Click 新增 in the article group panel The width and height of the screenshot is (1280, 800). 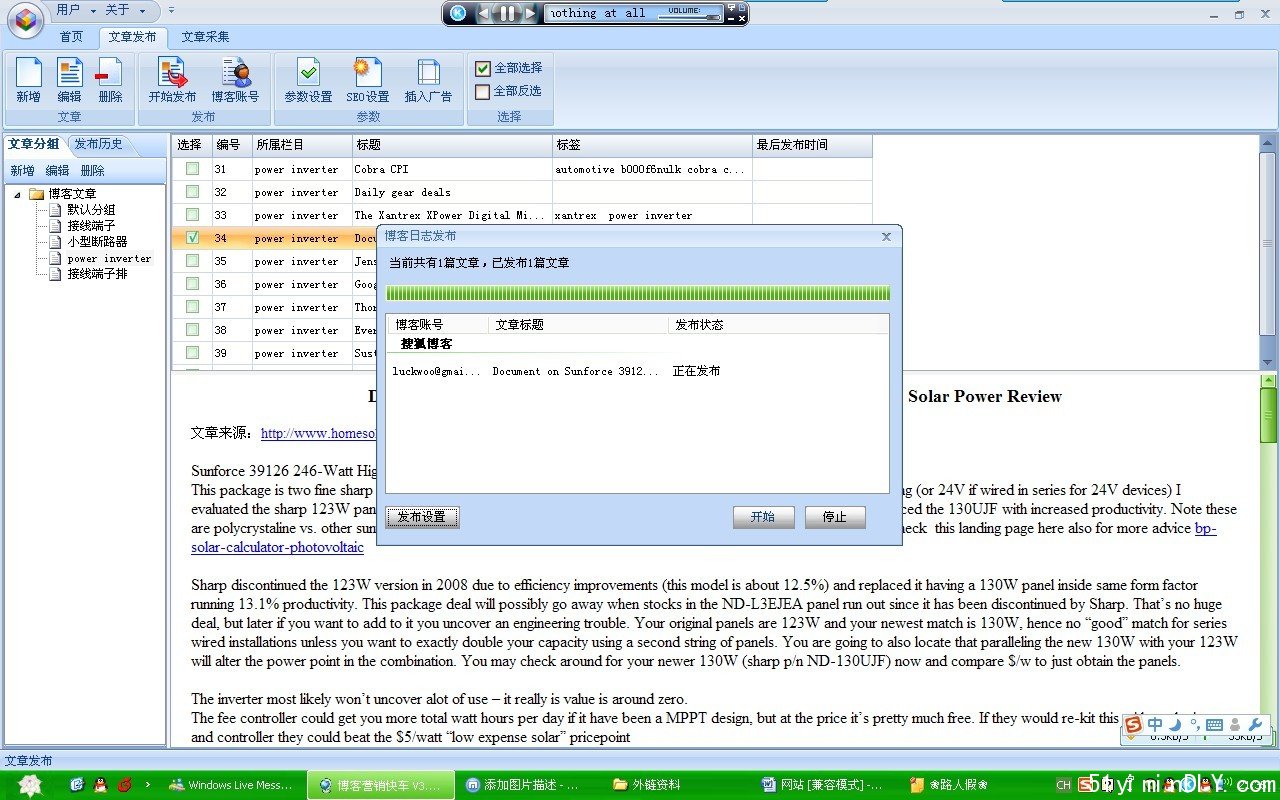coord(22,171)
